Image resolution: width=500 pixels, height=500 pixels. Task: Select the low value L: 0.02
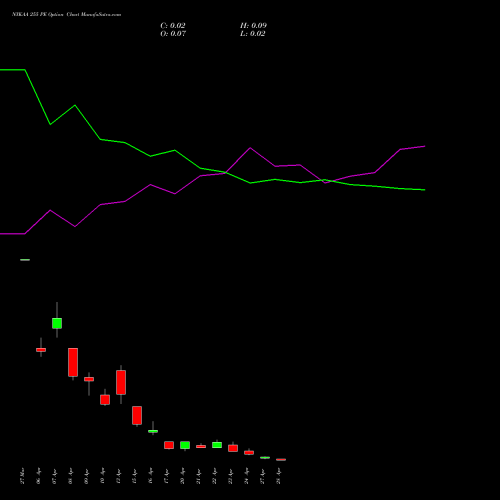click(x=253, y=34)
